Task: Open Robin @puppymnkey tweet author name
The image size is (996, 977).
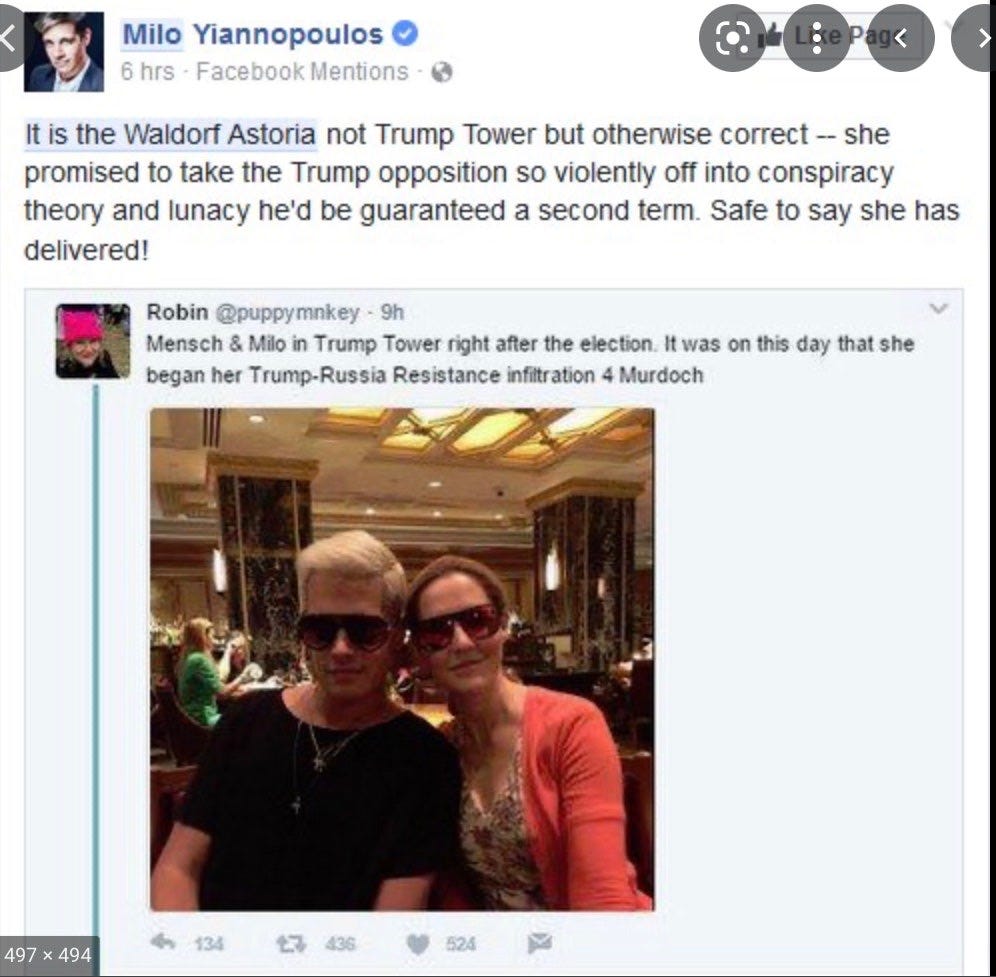Action: coord(177,312)
